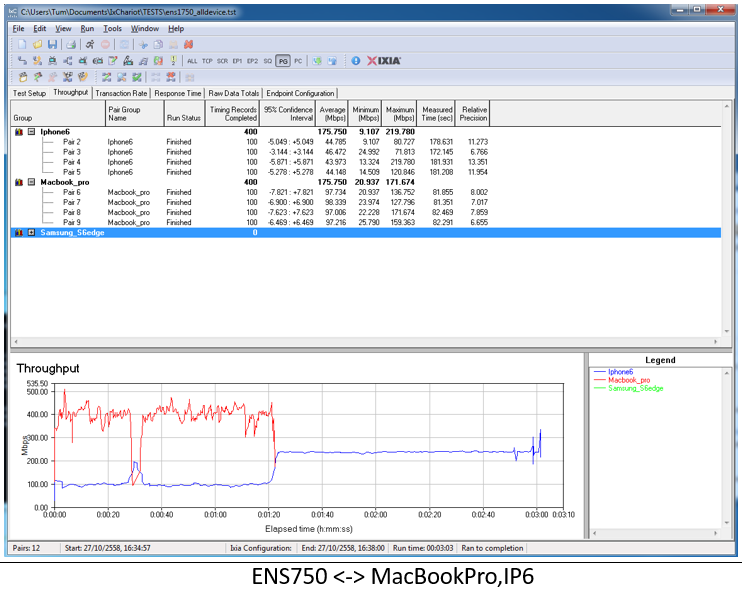Open the View menu
The image size is (742, 592).
click(63, 29)
